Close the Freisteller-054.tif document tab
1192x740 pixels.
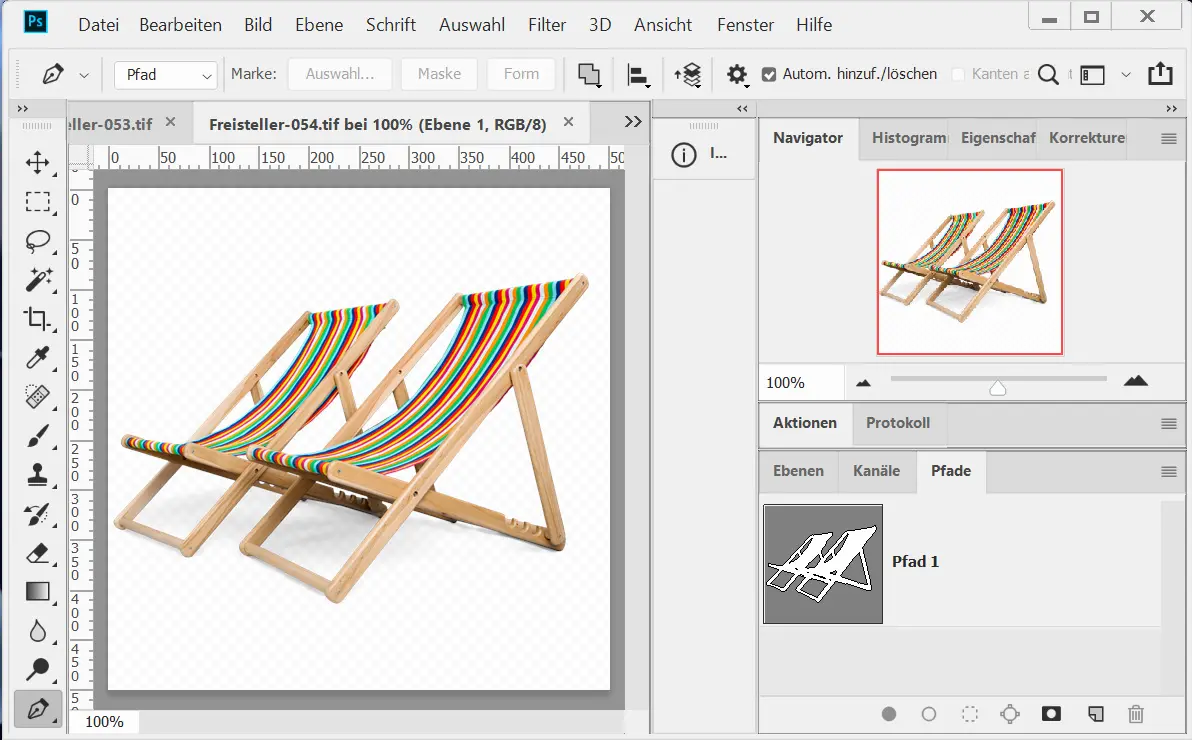click(x=569, y=122)
